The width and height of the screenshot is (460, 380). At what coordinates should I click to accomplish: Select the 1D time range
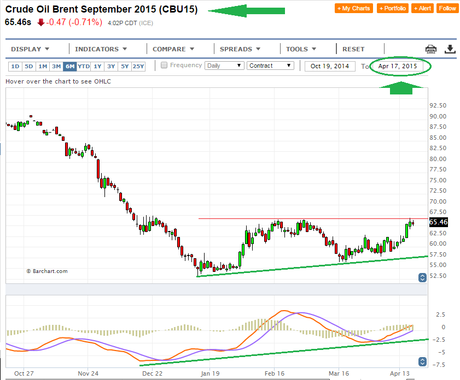pyautogui.click(x=15, y=66)
